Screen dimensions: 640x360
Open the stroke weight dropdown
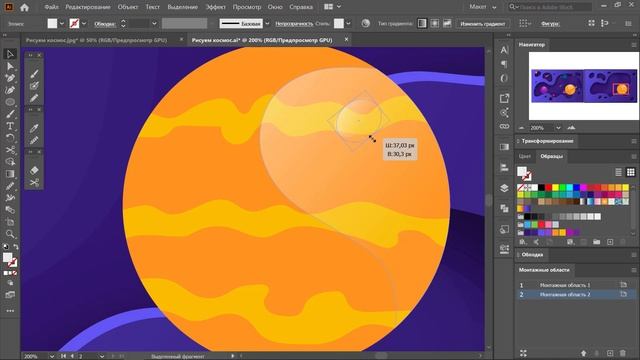click(154, 24)
